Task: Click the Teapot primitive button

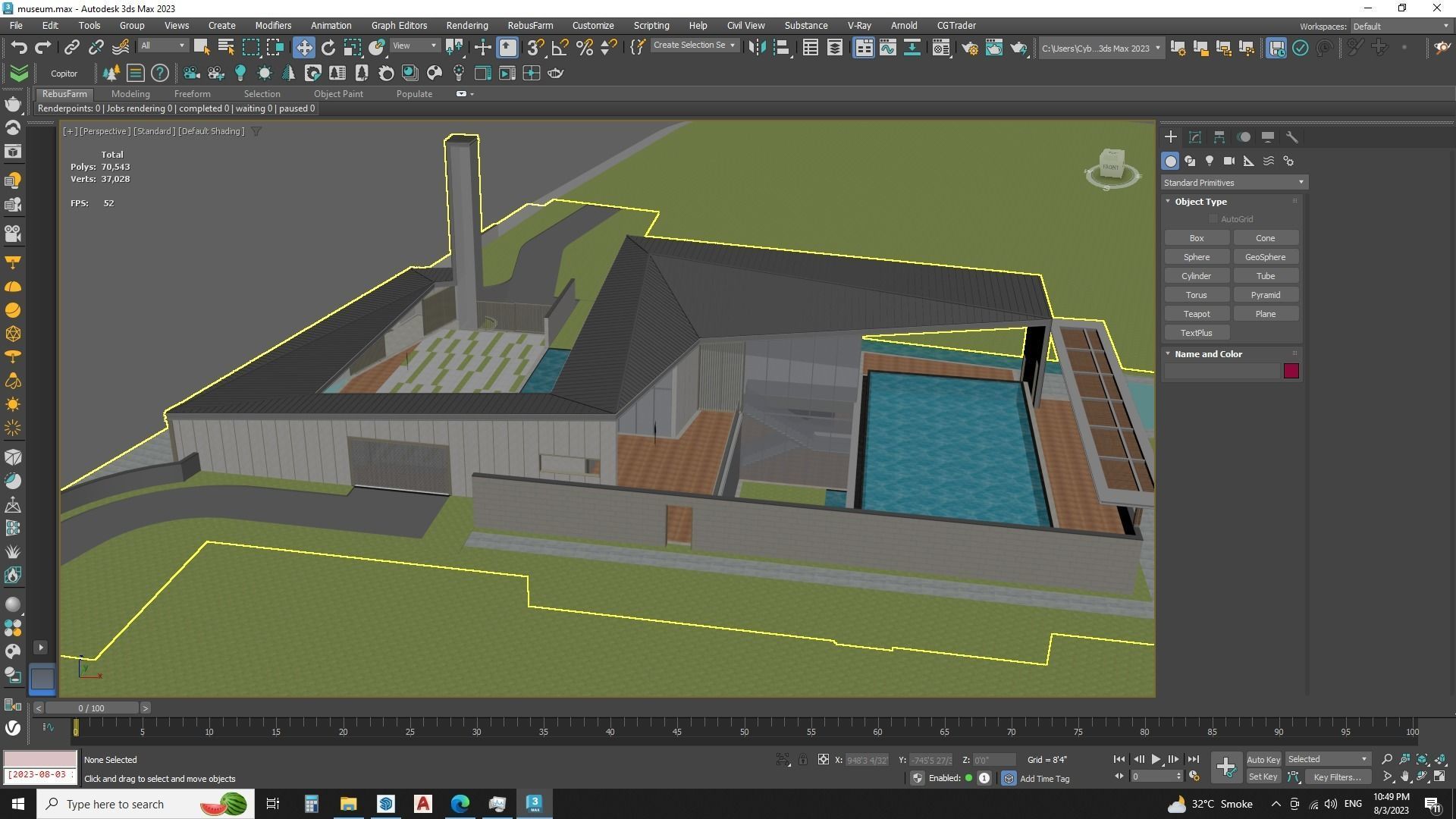Action: pyautogui.click(x=1197, y=314)
